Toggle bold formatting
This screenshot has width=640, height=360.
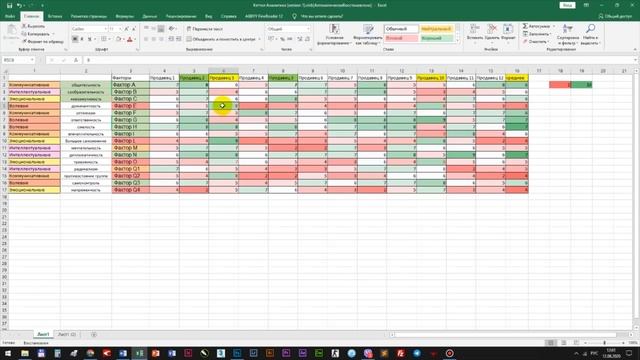pyautogui.click(x=75, y=39)
